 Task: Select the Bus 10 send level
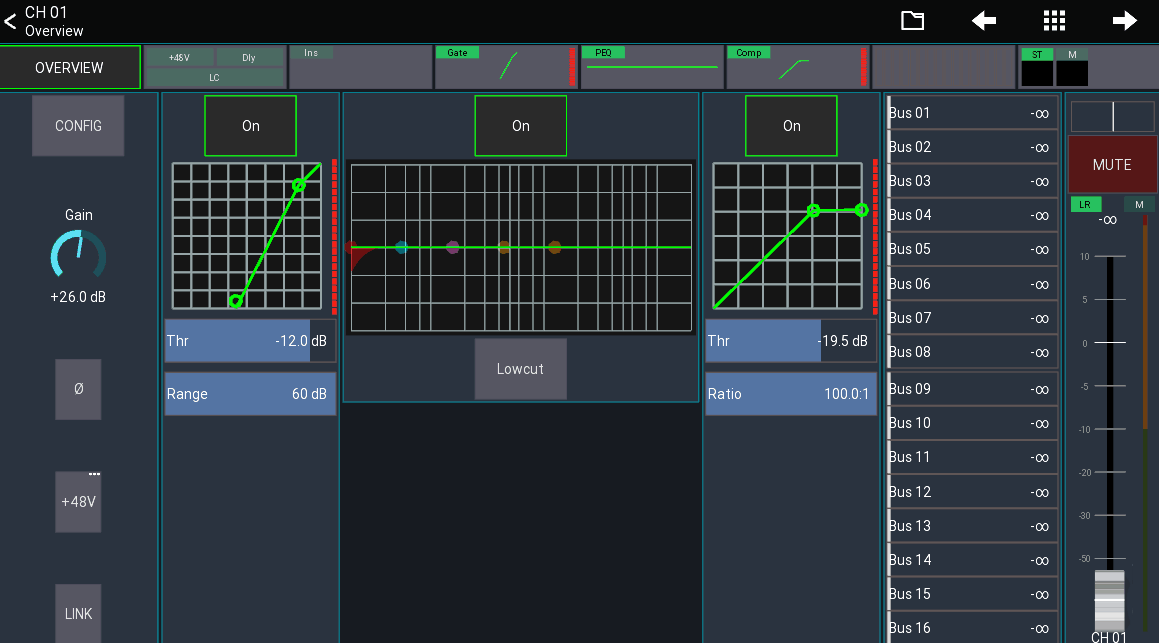pos(972,423)
